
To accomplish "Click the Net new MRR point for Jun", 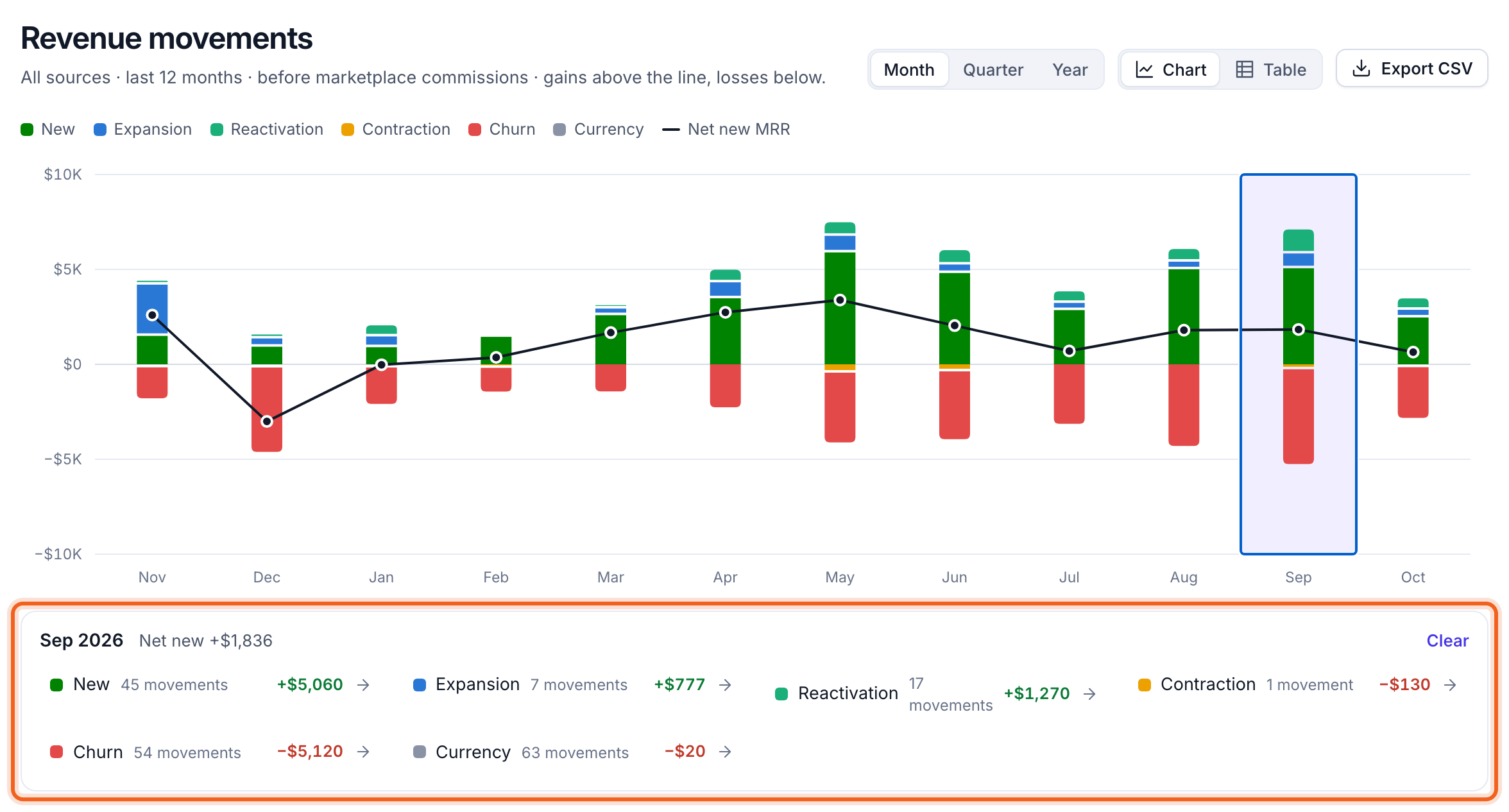I will [955, 326].
